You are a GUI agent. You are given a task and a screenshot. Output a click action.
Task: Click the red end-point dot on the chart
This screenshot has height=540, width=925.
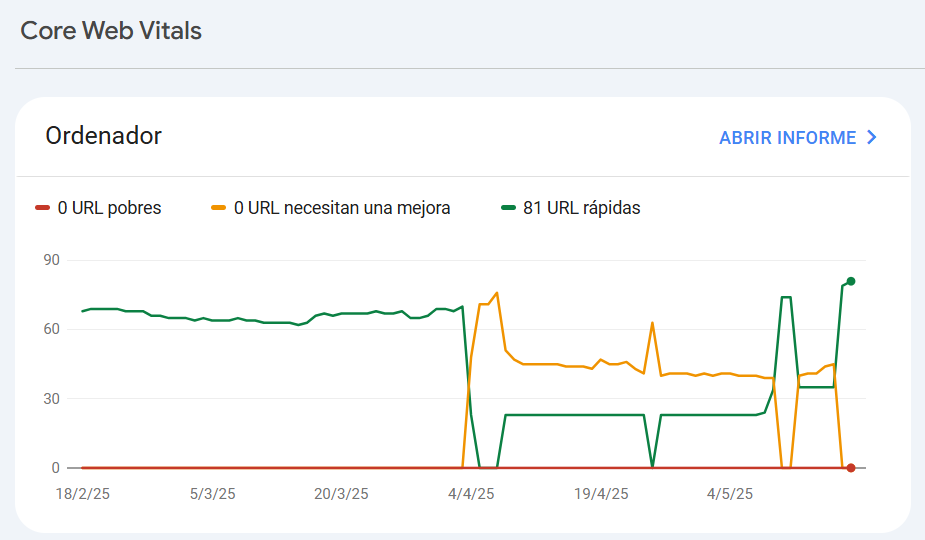(851, 468)
